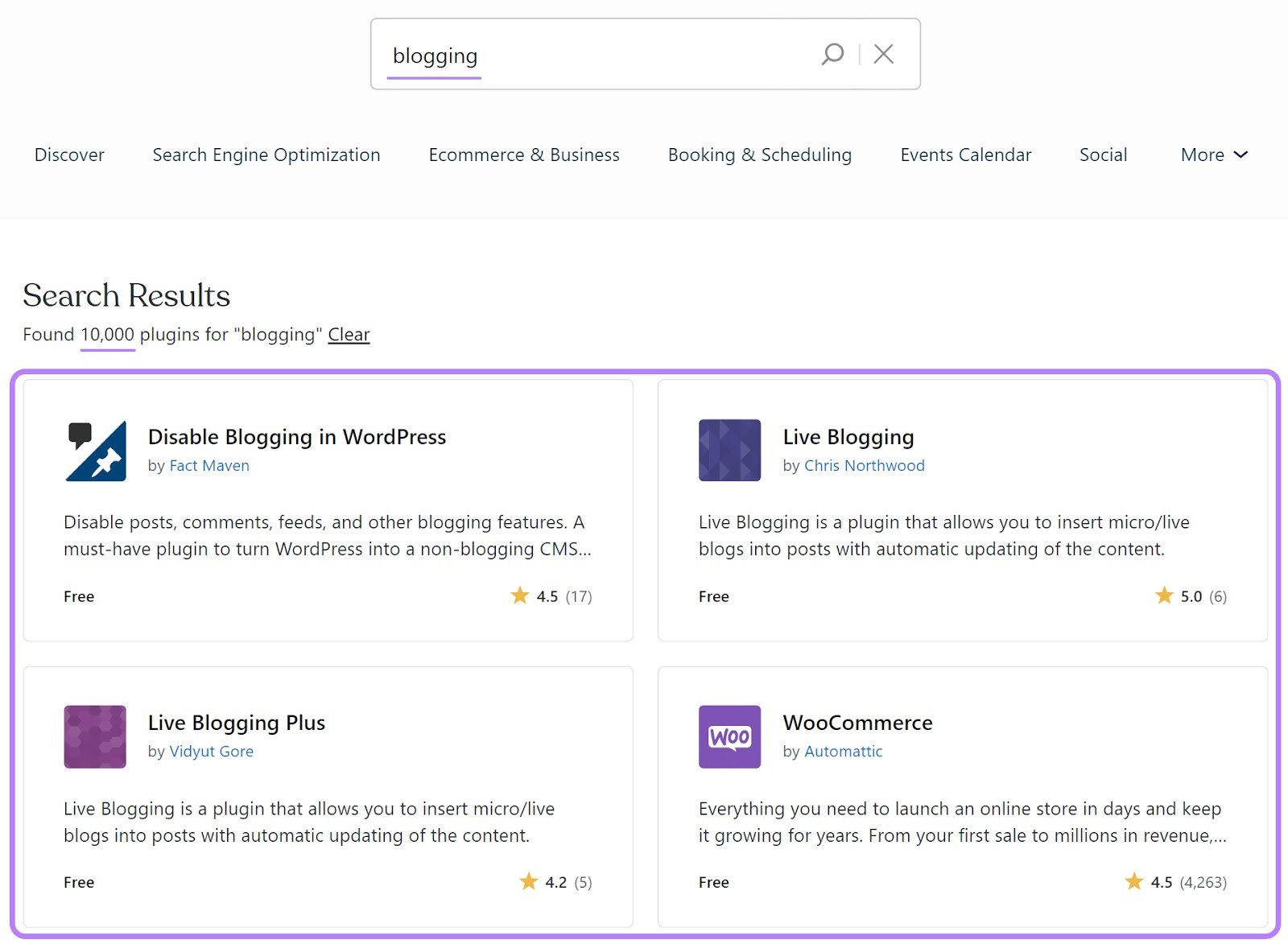
Task: Open the WooCommerce plugin title
Action: tap(857, 723)
